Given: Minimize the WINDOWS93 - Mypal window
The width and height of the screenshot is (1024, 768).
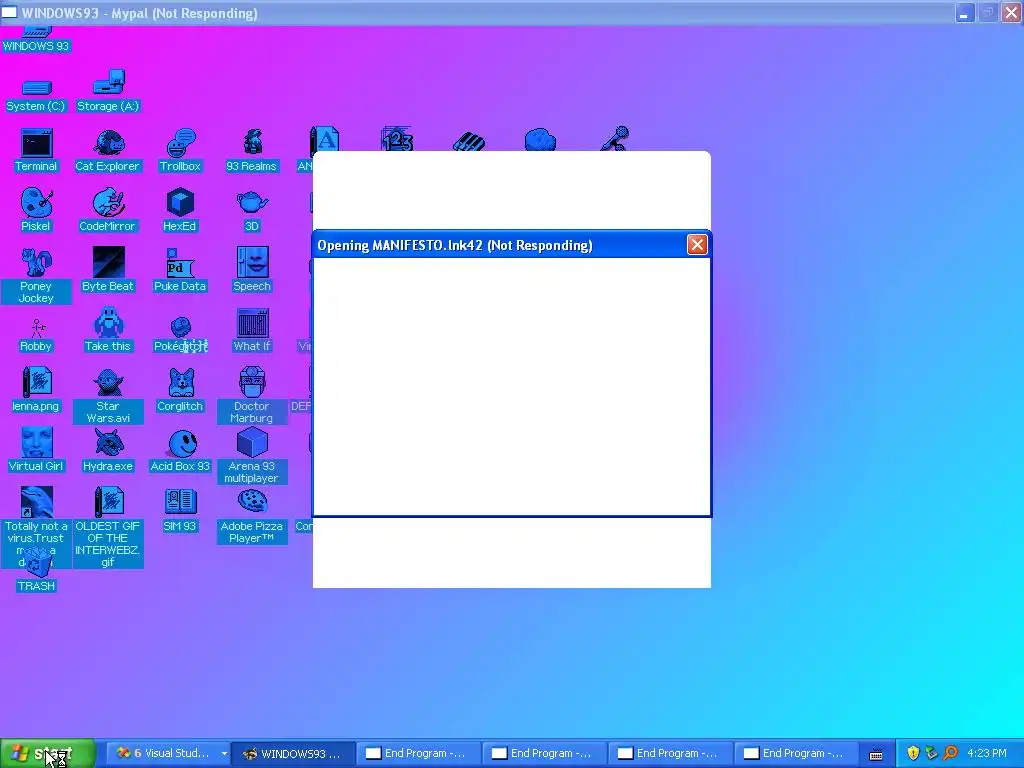Looking at the screenshot, I should (x=964, y=12).
